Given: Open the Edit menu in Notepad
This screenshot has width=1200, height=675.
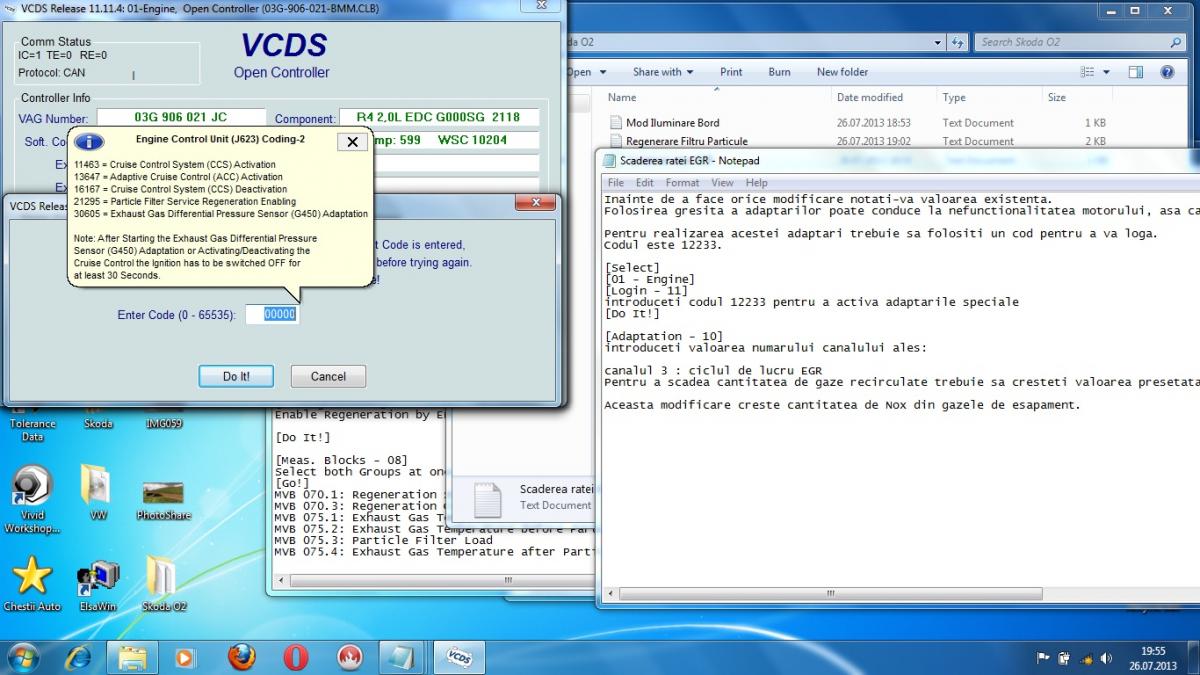Looking at the screenshot, I should coord(645,183).
